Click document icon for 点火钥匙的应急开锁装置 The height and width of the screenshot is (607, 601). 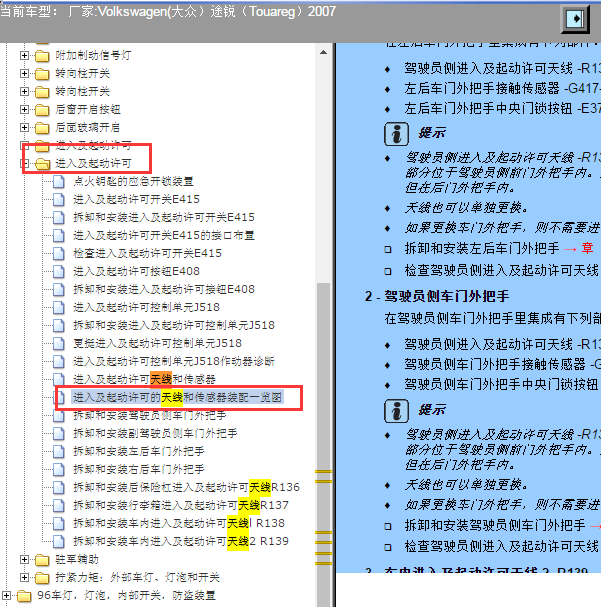[x=58, y=182]
